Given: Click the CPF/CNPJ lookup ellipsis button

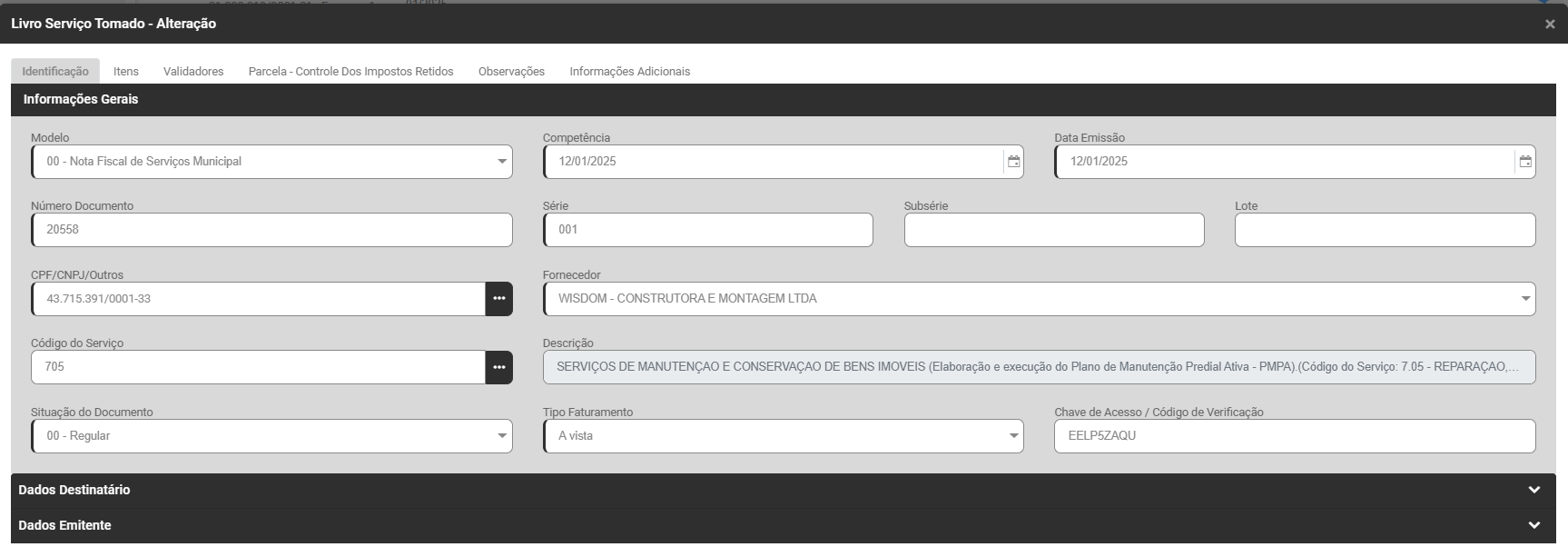Looking at the screenshot, I should point(498,299).
